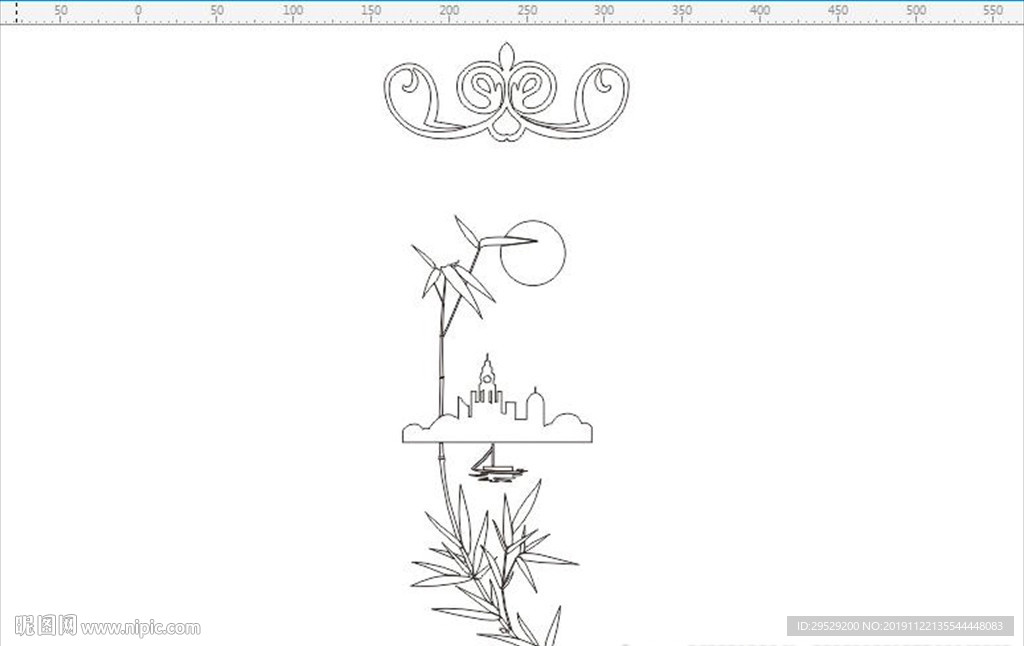Click the 200 mark on horizontal ruler
The width and height of the screenshot is (1024, 646).
449,10
